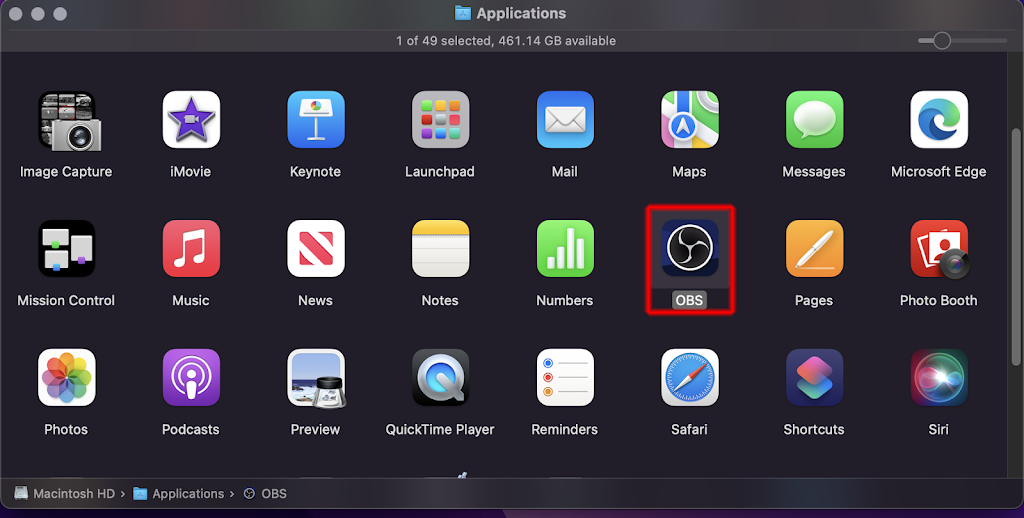
Task: Click Macintosh HD in the path bar
Action: tap(74, 494)
